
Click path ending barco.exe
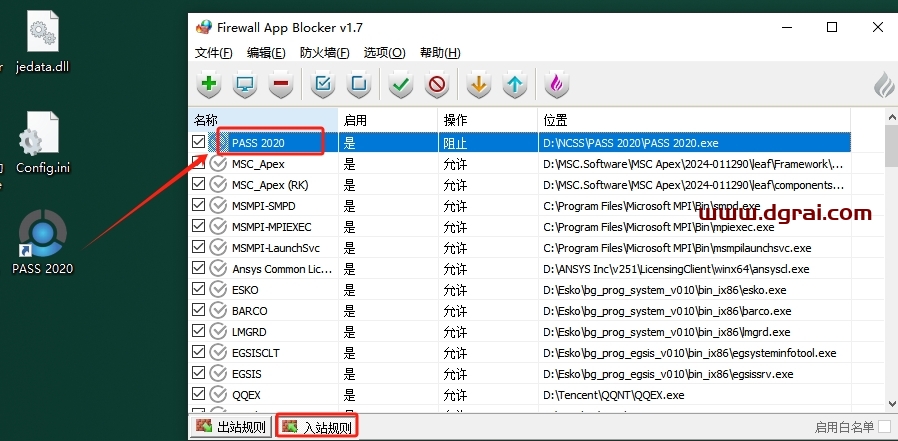point(667,312)
